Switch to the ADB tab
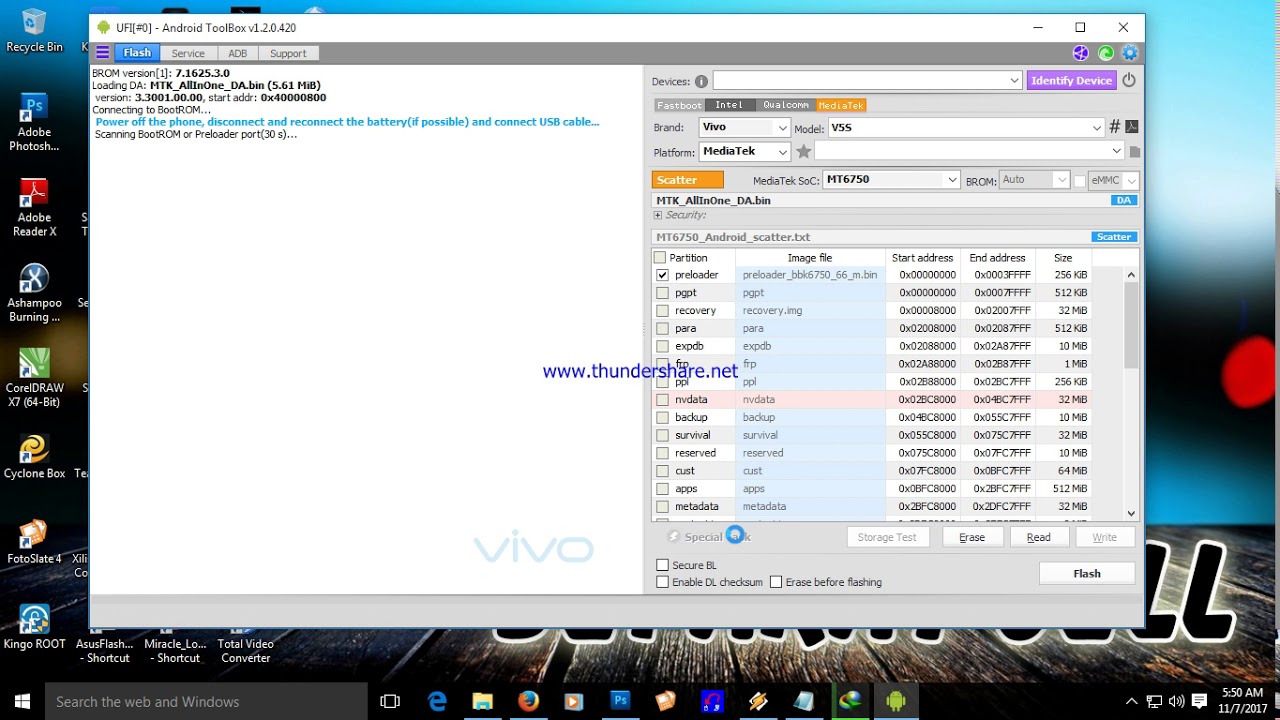This screenshot has width=1280, height=720. [x=237, y=53]
